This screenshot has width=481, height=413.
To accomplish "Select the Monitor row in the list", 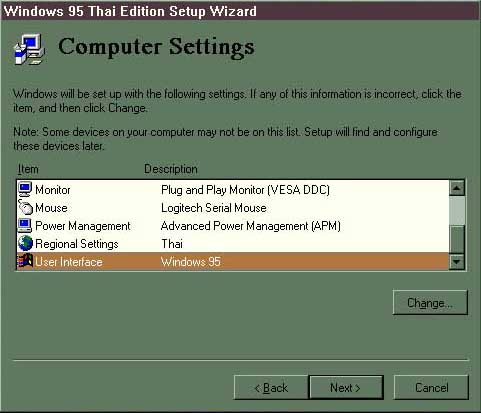I will point(233,190).
